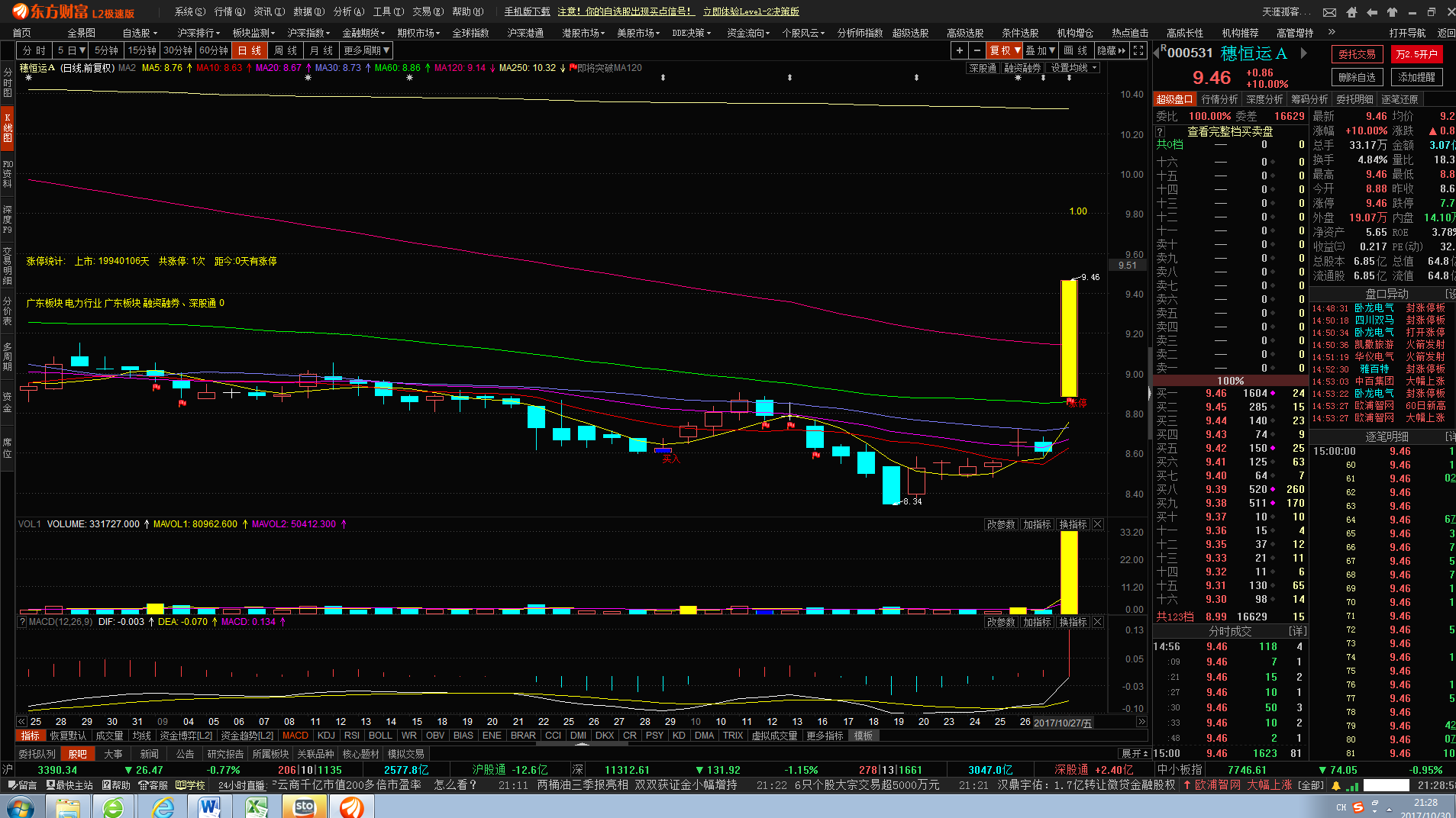Viewport: 1456px width, 818px height.
Task: Switch to 周线 weekly chart
Action: 286,50
